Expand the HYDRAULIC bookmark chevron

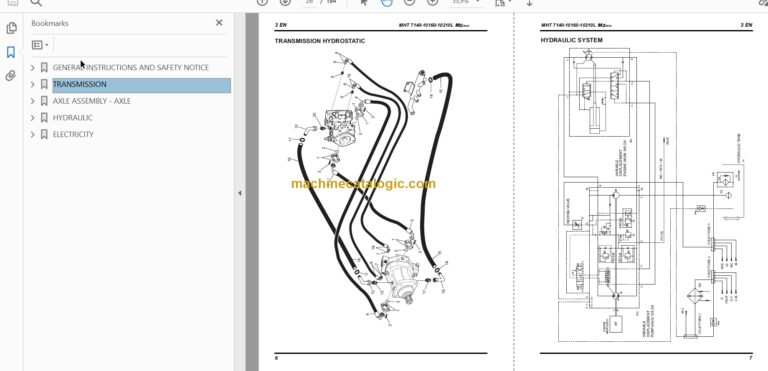[x=33, y=118]
